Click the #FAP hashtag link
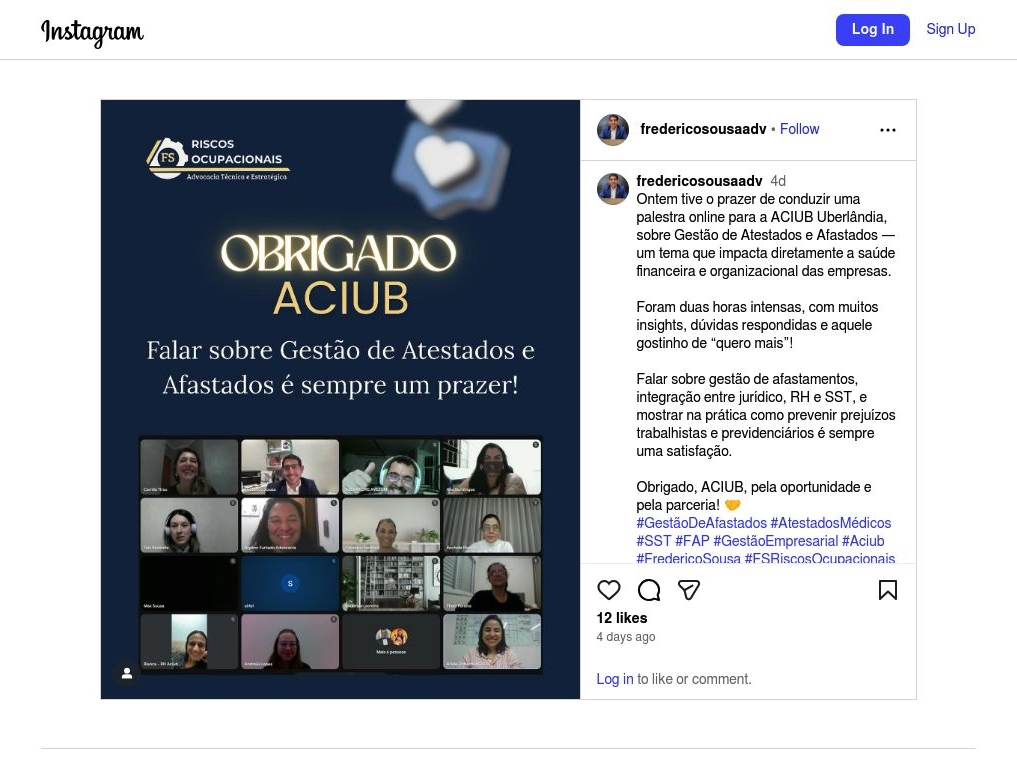This screenshot has width=1017, height=758. coord(692,541)
